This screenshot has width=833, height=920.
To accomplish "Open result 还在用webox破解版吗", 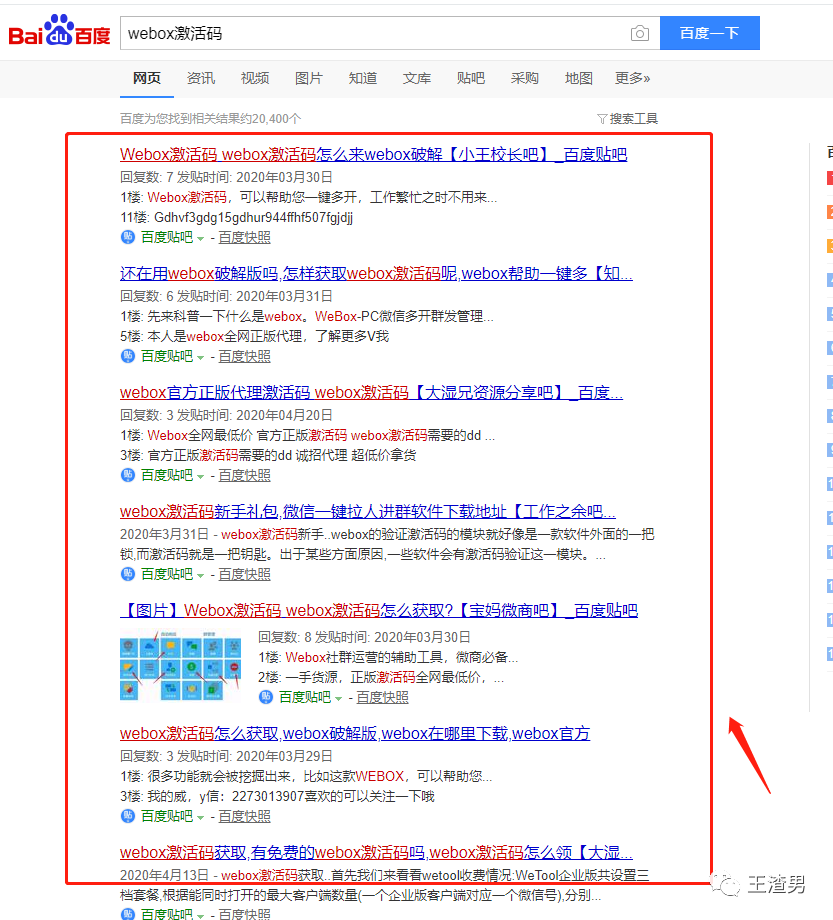I will [376, 273].
